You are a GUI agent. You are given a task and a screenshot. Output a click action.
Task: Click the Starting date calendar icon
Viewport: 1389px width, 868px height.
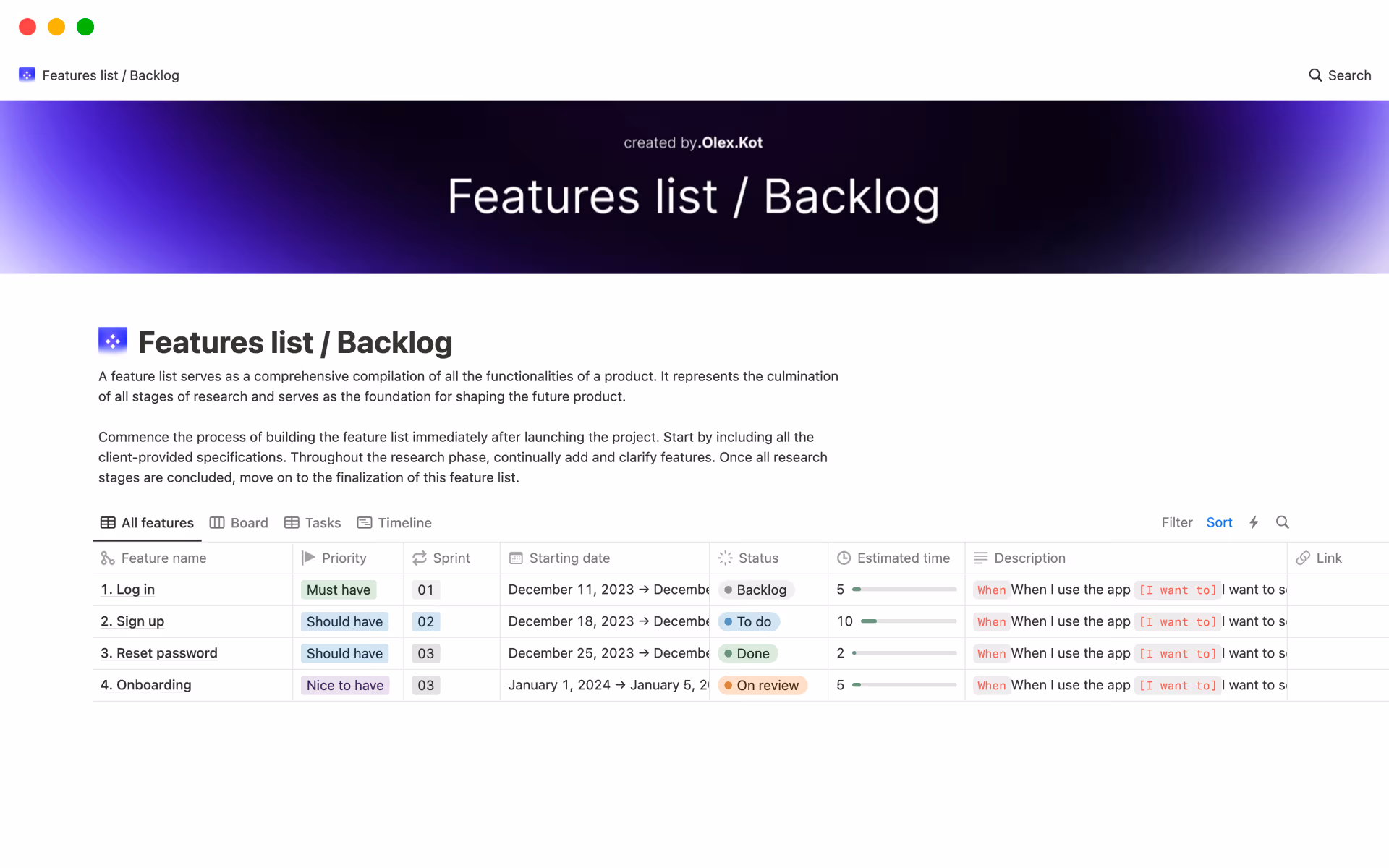coord(516,558)
